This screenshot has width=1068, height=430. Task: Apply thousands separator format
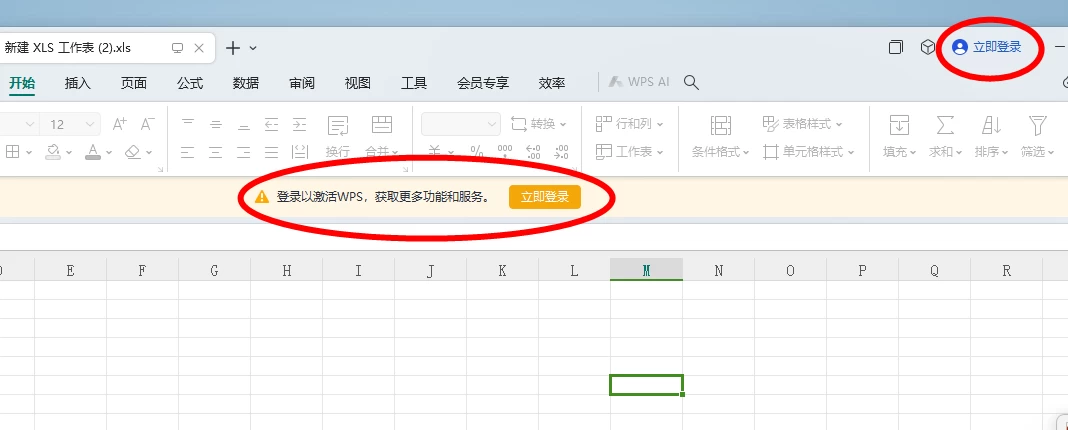[x=505, y=151]
